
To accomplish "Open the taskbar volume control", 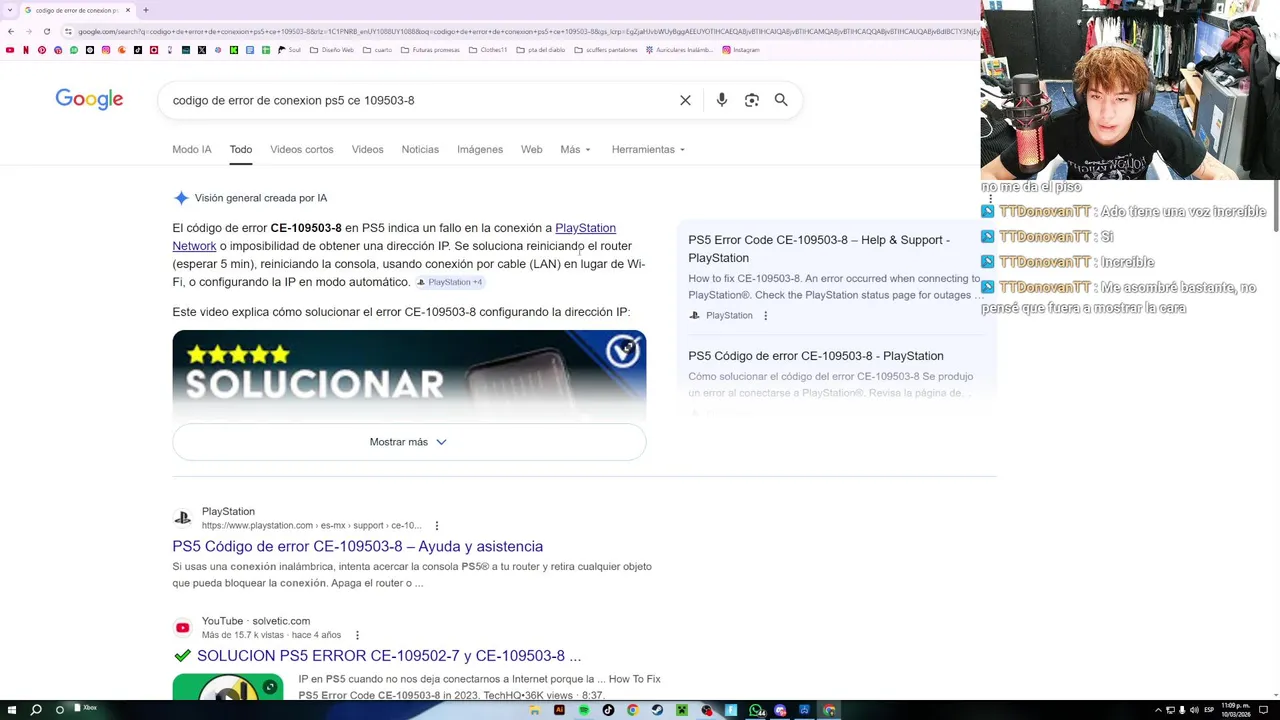I will click(x=1194, y=710).
